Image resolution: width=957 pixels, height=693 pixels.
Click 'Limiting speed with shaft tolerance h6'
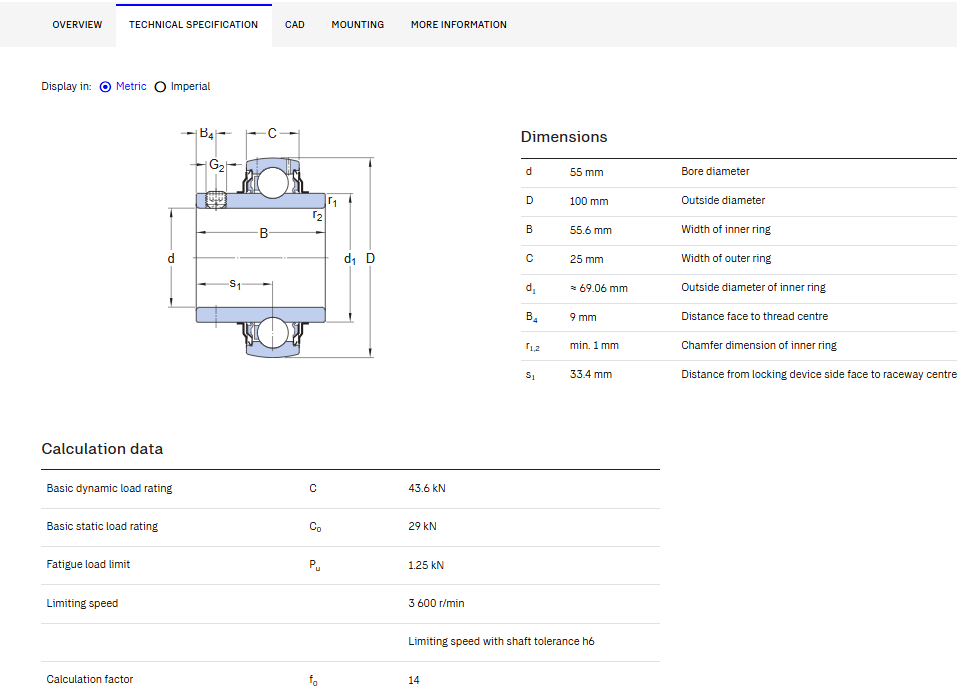[501, 641]
